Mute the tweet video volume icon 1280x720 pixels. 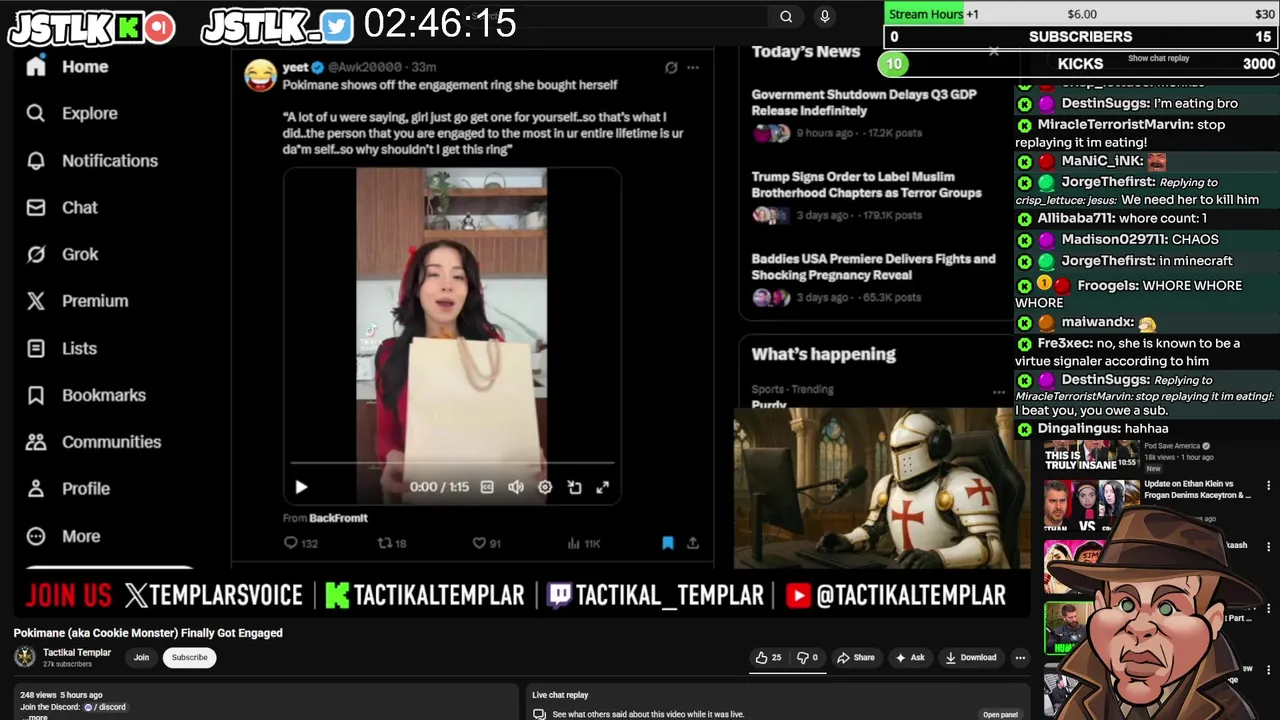(x=516, y=487)
